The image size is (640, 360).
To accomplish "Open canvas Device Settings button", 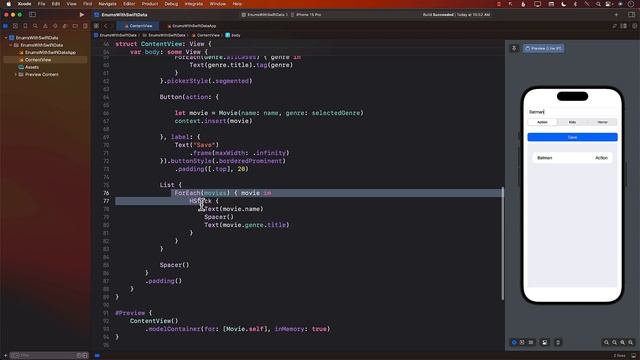I will pyautogui.click(x=544, y=342).
